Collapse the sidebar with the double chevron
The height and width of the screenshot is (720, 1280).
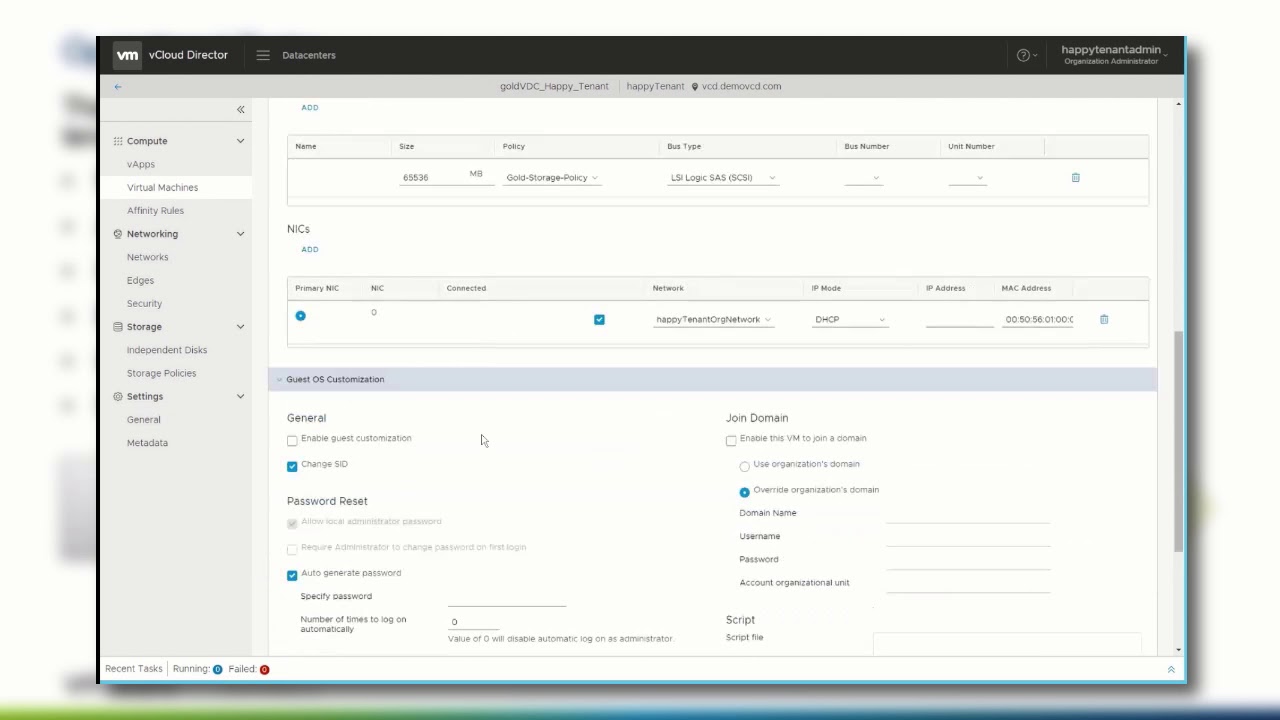coord(240,109)
